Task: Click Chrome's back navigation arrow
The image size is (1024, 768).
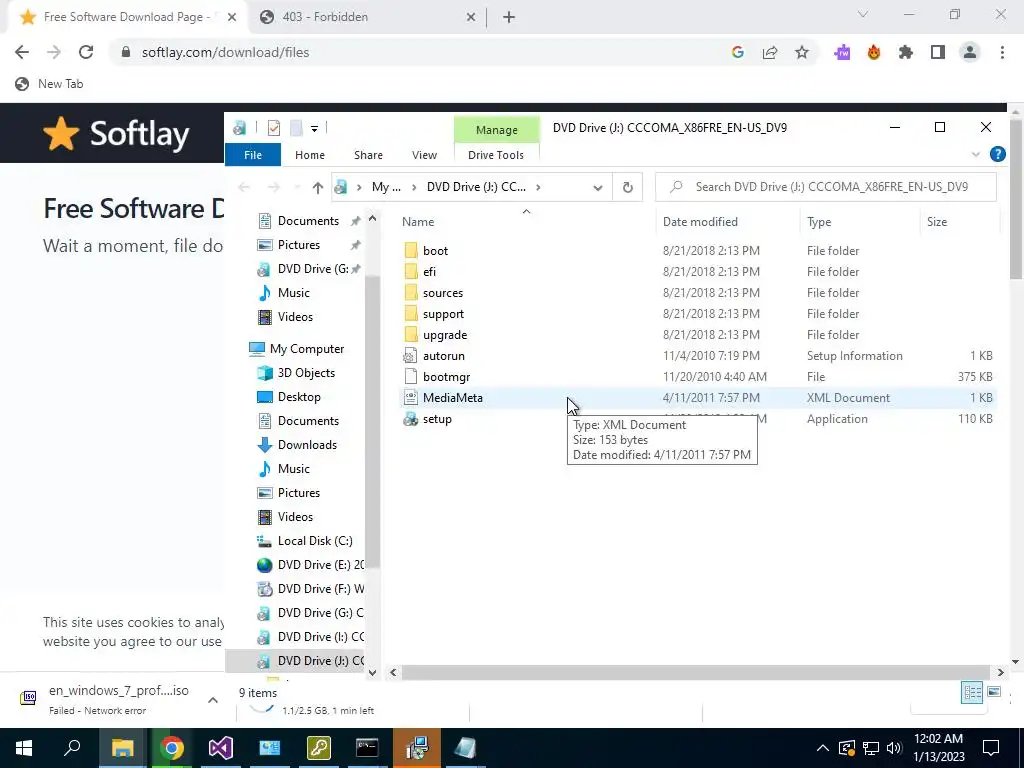Action: click(22, 52)
